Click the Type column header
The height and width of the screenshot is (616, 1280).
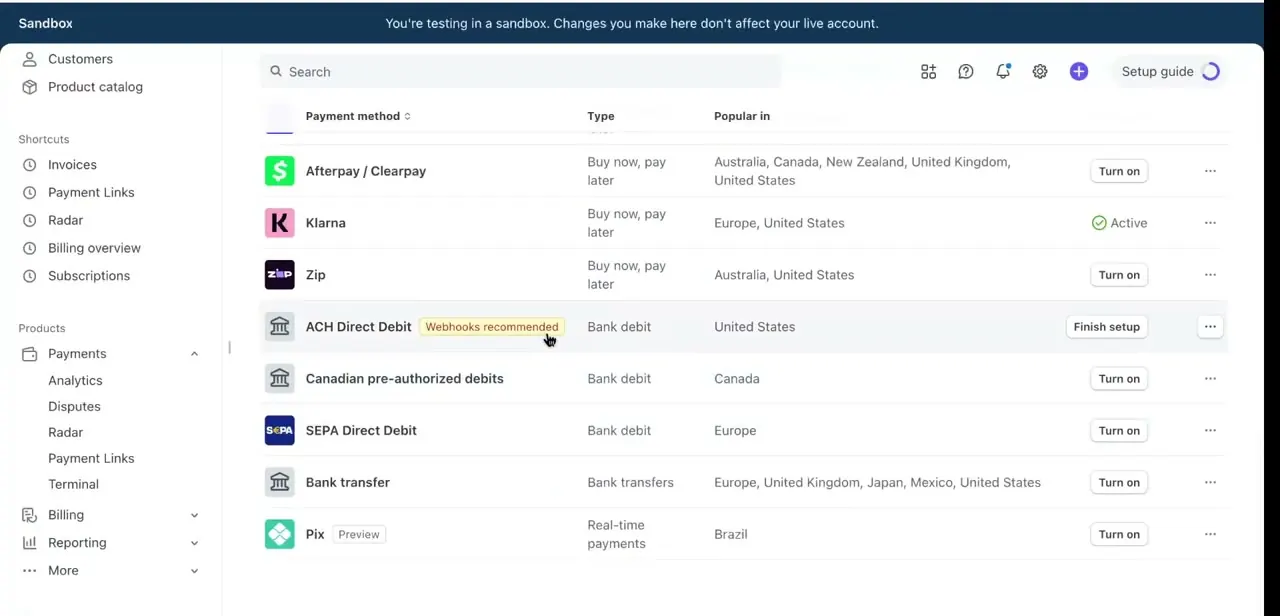[x=601, y=116]
